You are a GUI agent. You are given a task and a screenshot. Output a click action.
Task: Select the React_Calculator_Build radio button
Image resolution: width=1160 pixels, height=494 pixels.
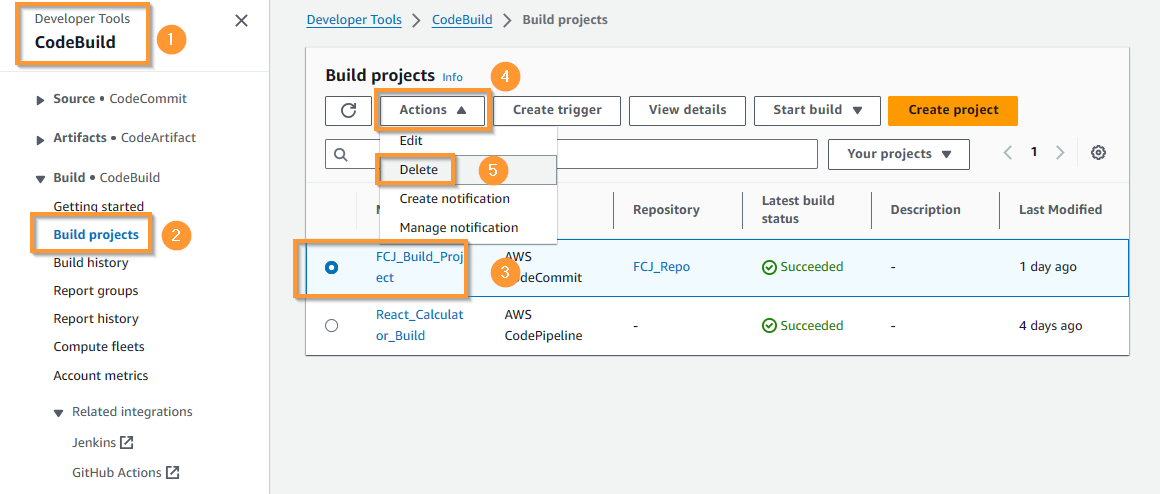331,325
